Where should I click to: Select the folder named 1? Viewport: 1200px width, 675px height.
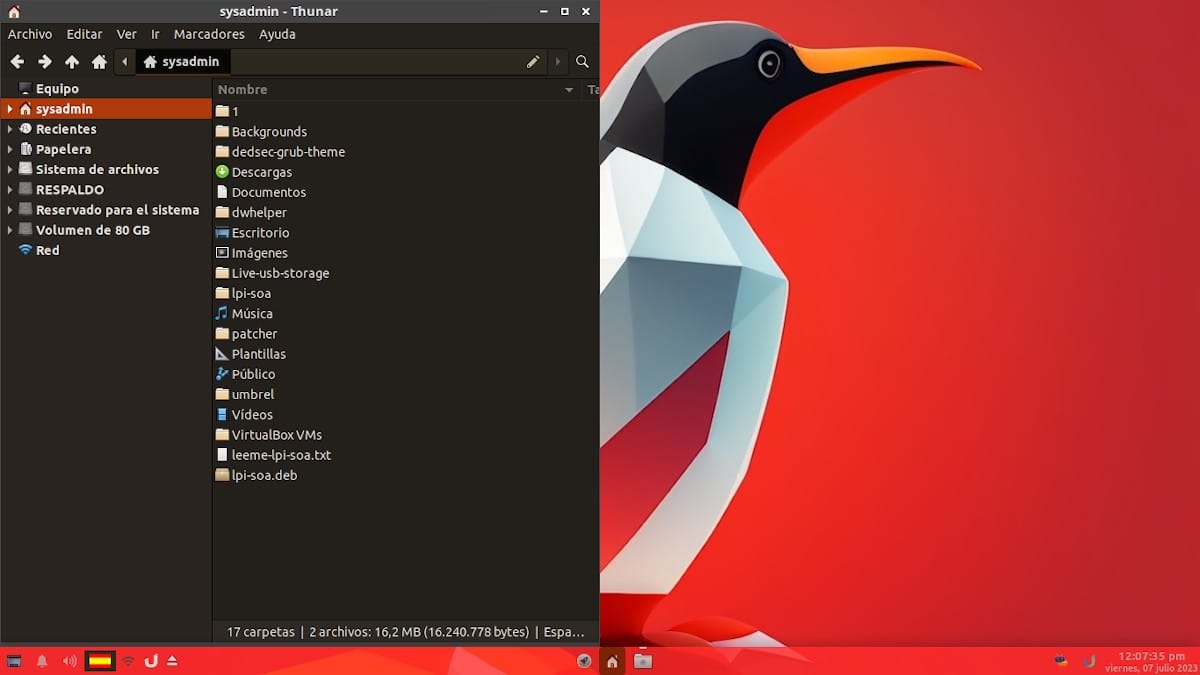click(227, 111)
